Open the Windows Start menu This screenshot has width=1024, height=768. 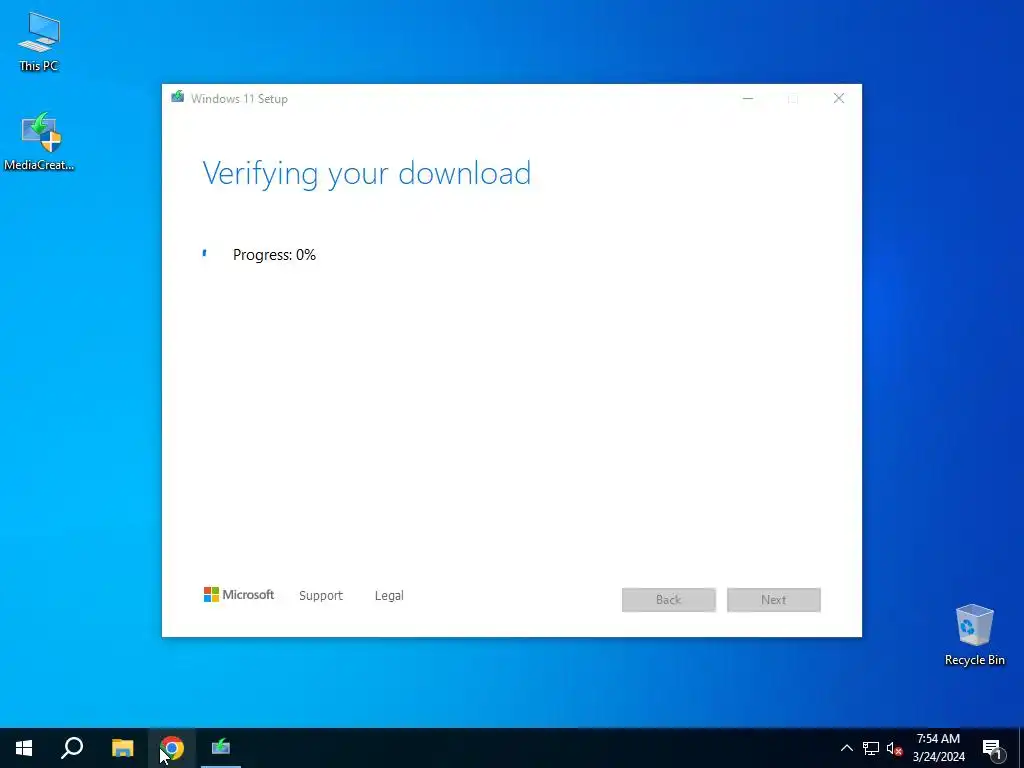point(24,748)
